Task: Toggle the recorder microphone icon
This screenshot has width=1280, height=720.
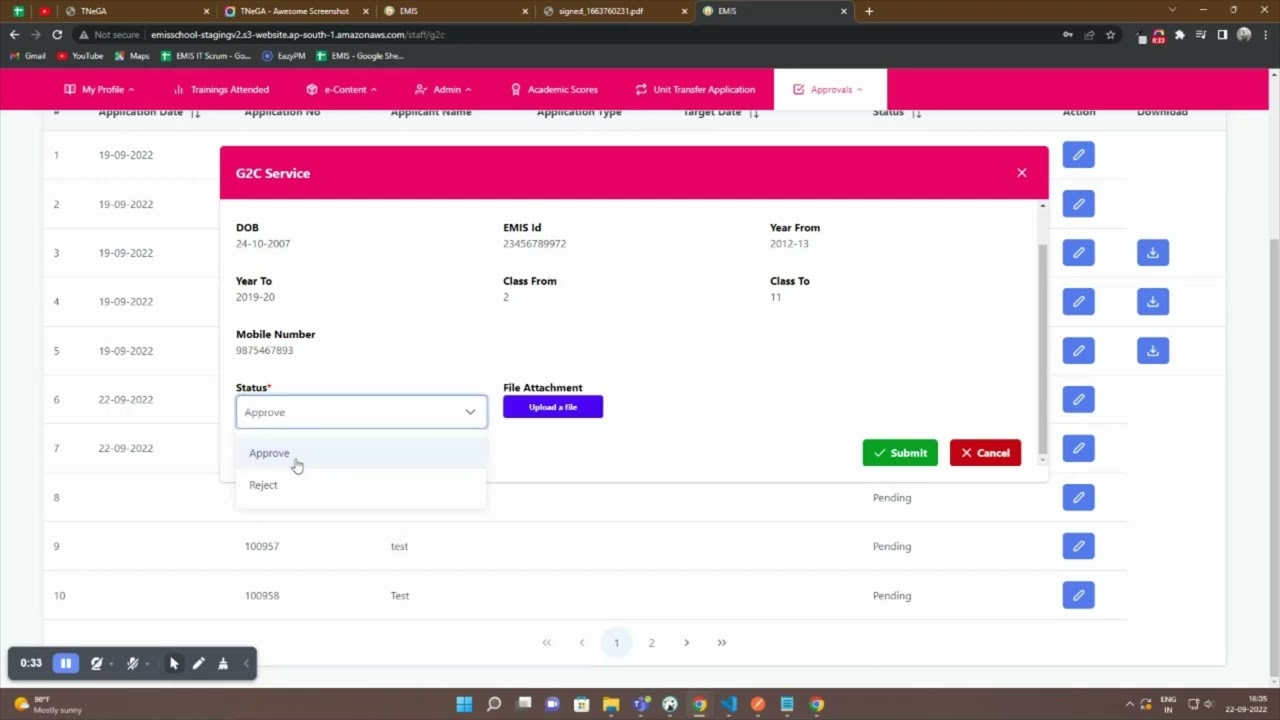Action: tap(132, 663)
